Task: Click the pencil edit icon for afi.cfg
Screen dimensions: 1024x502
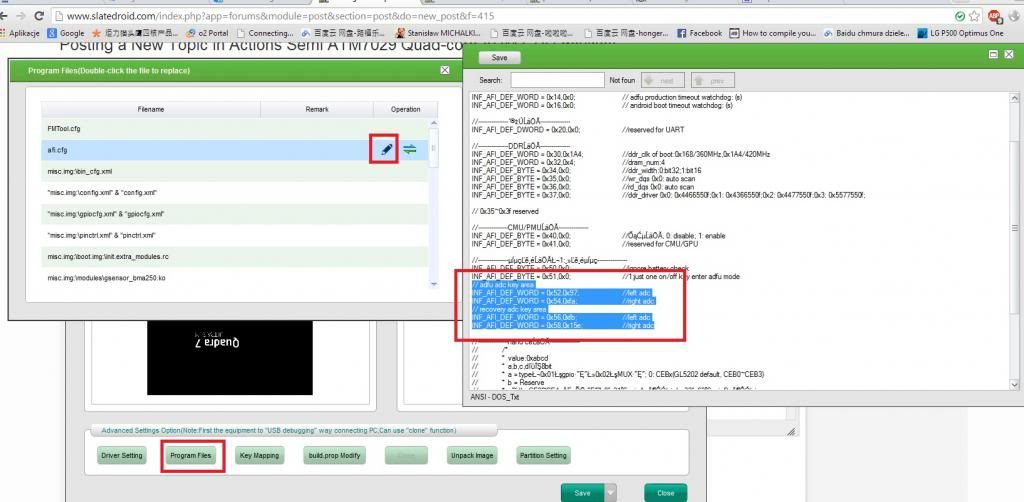Action: coord(386,149)
